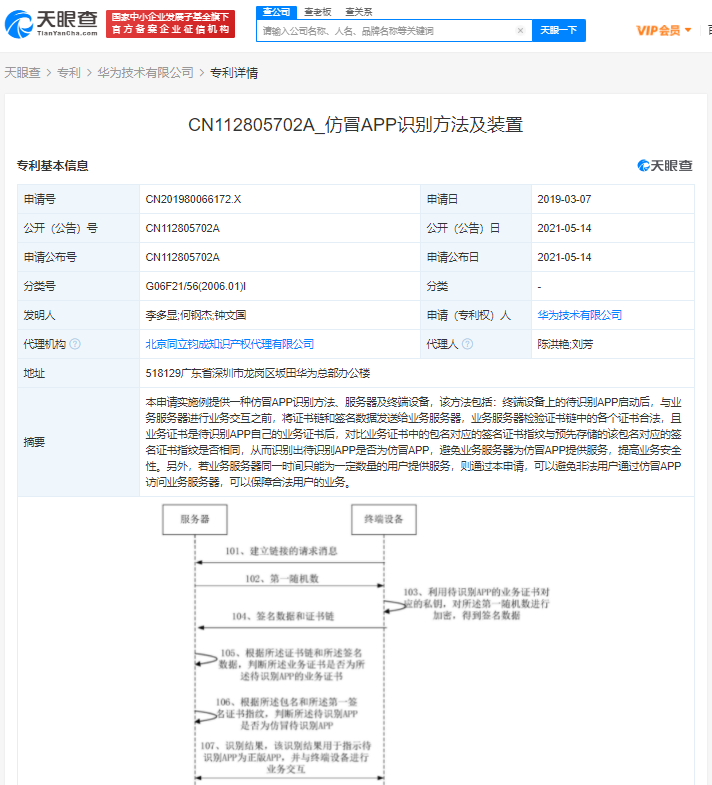Image resolution: width=712 pixels, height=785 pixels.
Task: Click the help icon next to 代理机构
Action: click(x=75, y=344)
